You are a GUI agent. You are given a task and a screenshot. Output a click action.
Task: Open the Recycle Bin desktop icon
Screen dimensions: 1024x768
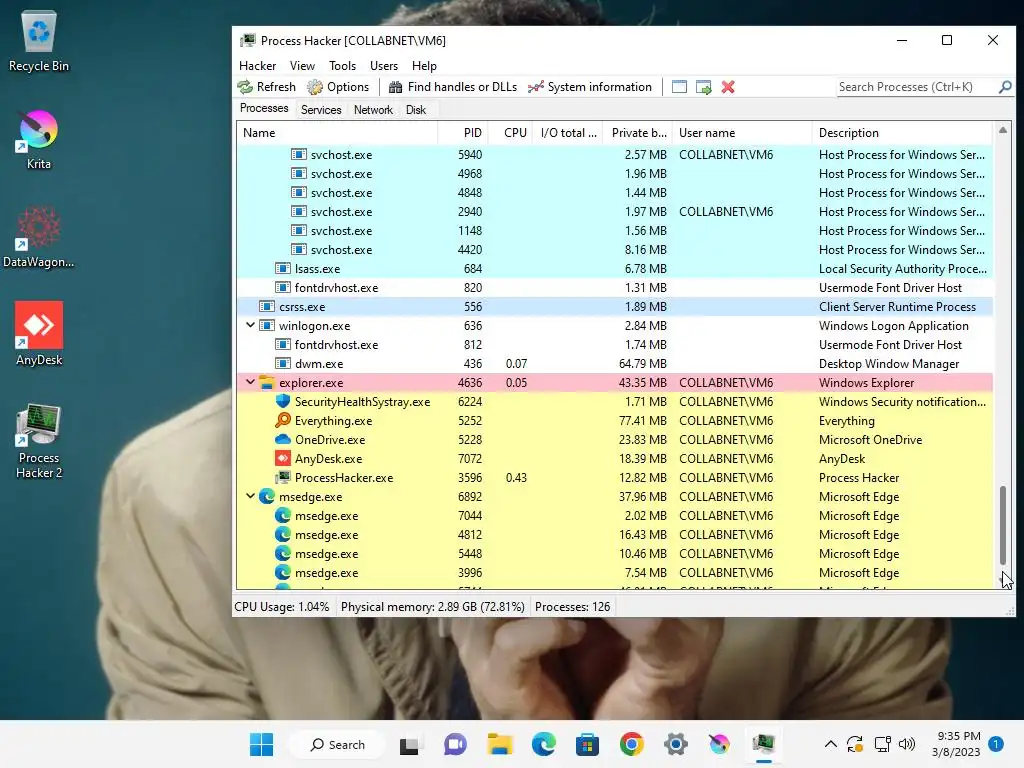pos(39,41)
